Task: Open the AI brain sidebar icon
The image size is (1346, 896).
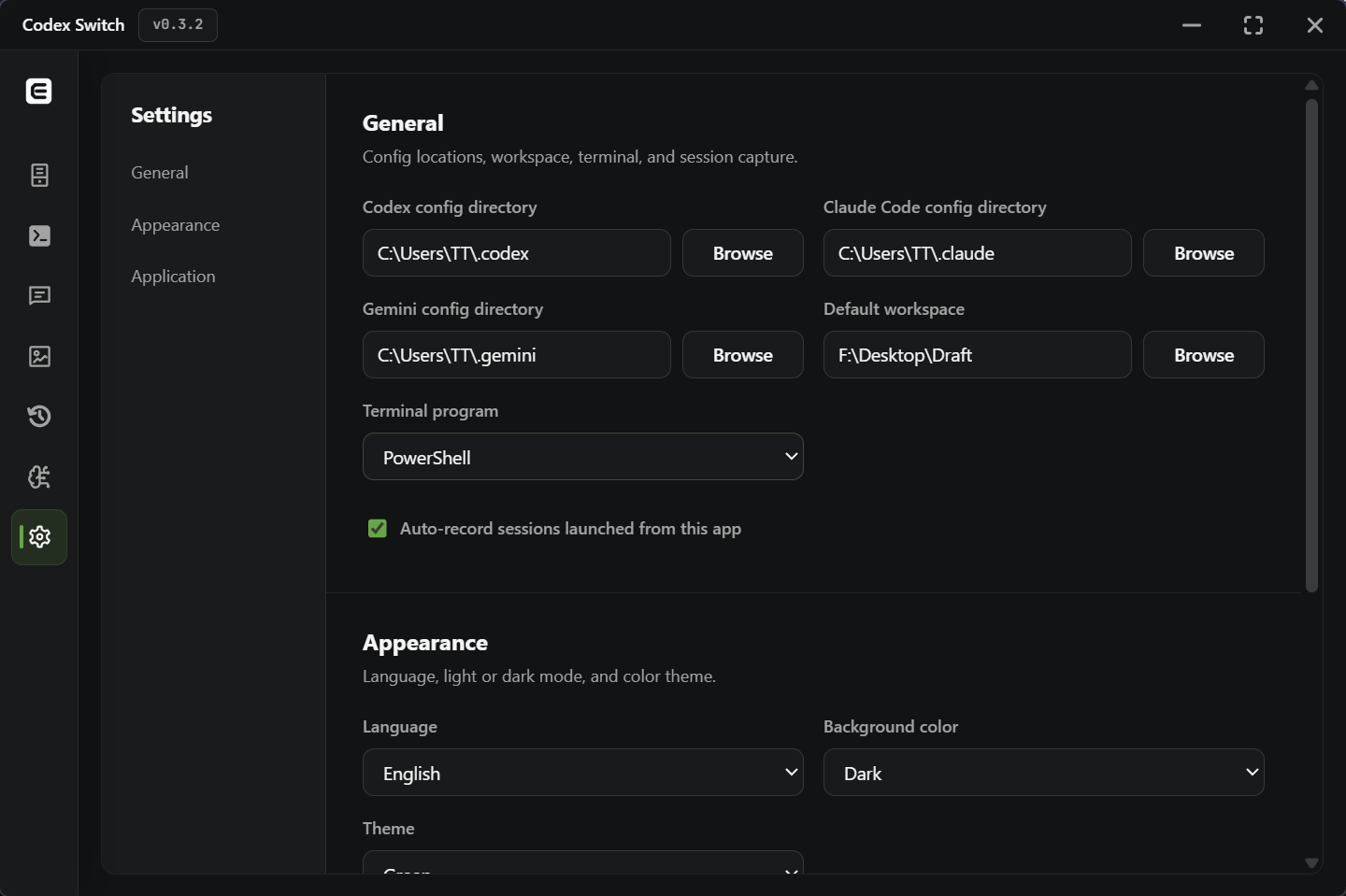Action: [39, 476]
